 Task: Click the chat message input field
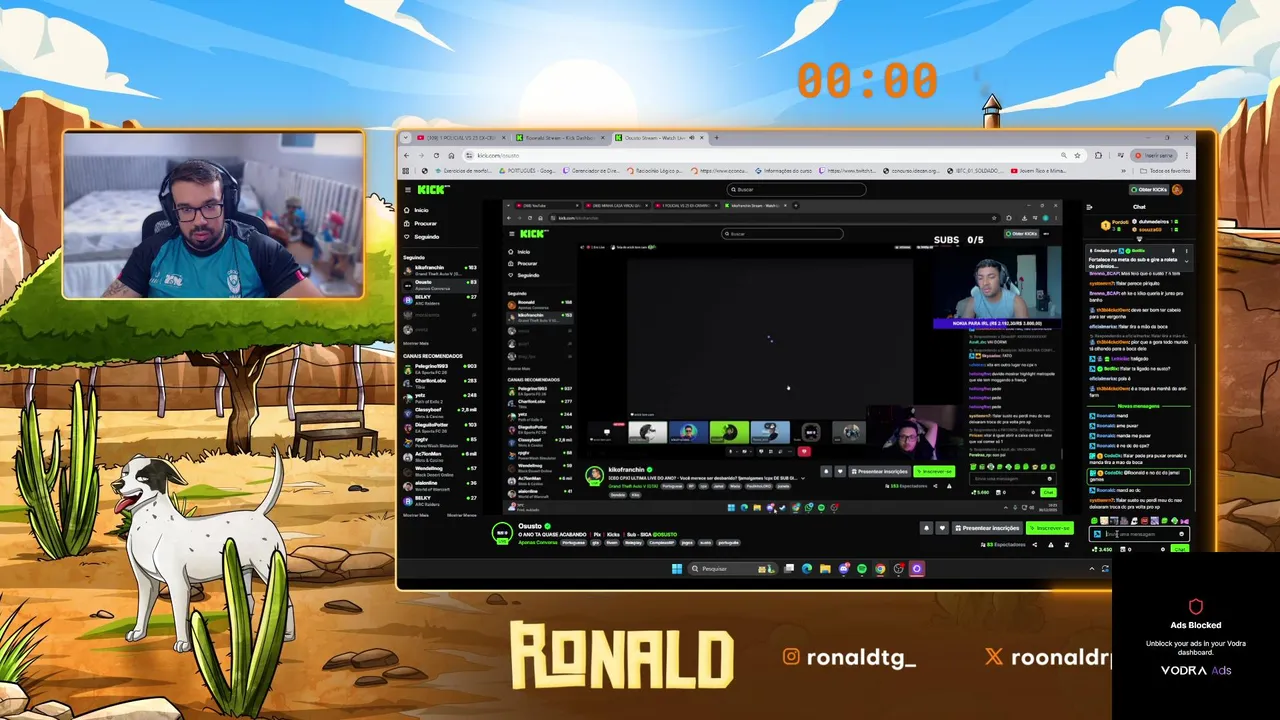pyautogui.click(x=1139, y=534)
